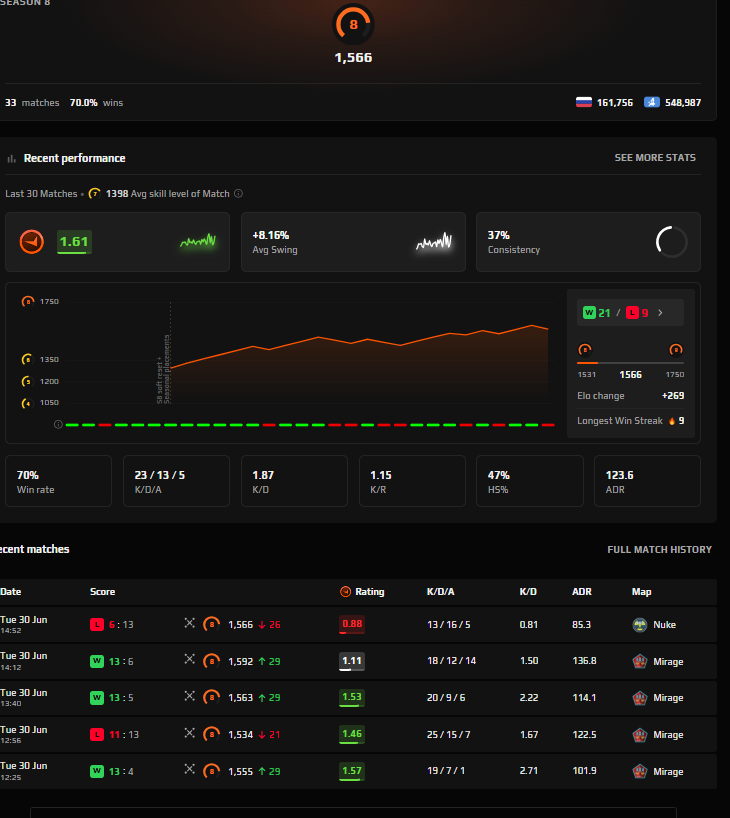Click the info icon next to Avg skill level
The image size is (730, 818).
pos(238,194)
